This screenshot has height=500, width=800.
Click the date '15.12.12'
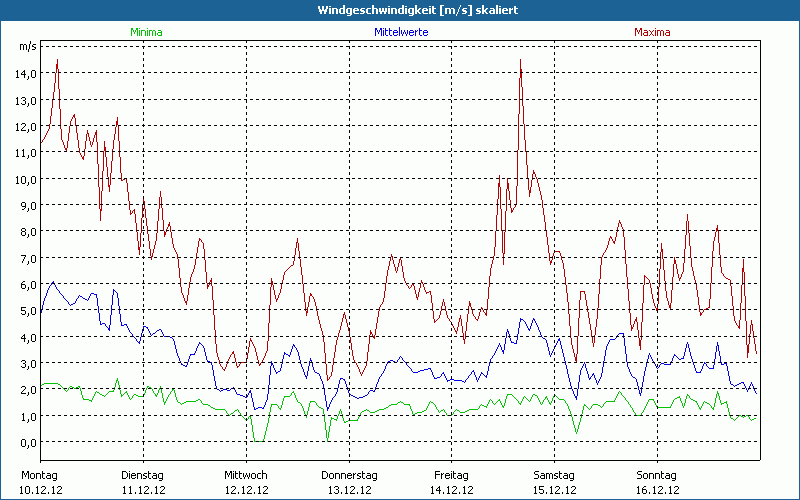pyautogui.click(x=555, y=490)
